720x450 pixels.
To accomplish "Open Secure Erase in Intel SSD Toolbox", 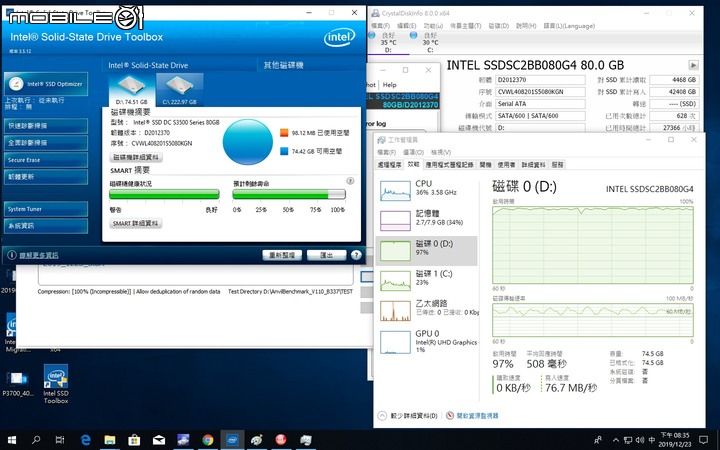I will pos(46,160).
